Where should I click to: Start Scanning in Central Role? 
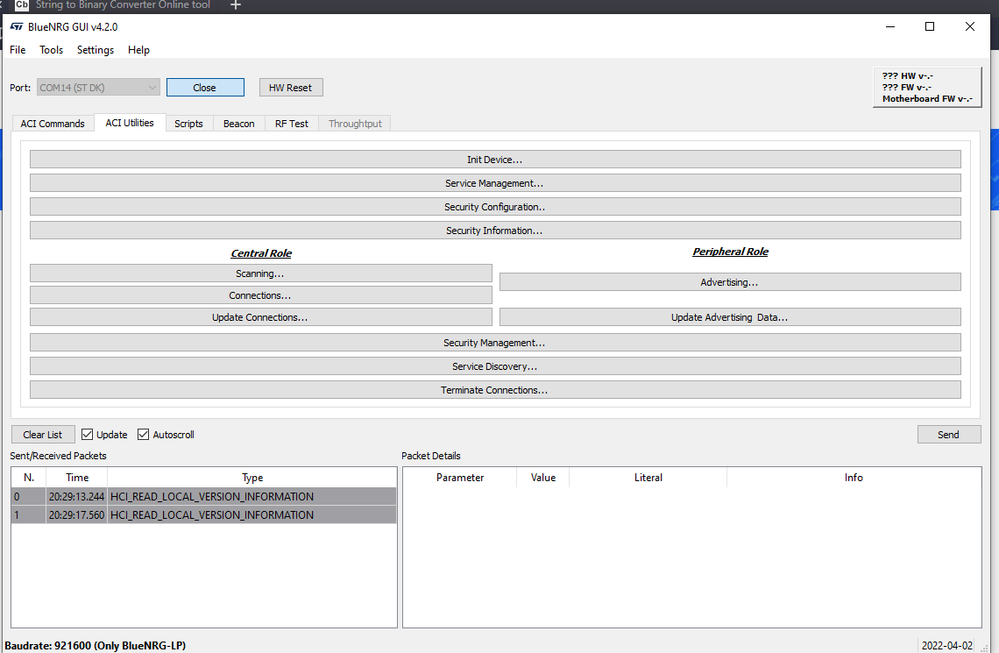pos(261,273)
